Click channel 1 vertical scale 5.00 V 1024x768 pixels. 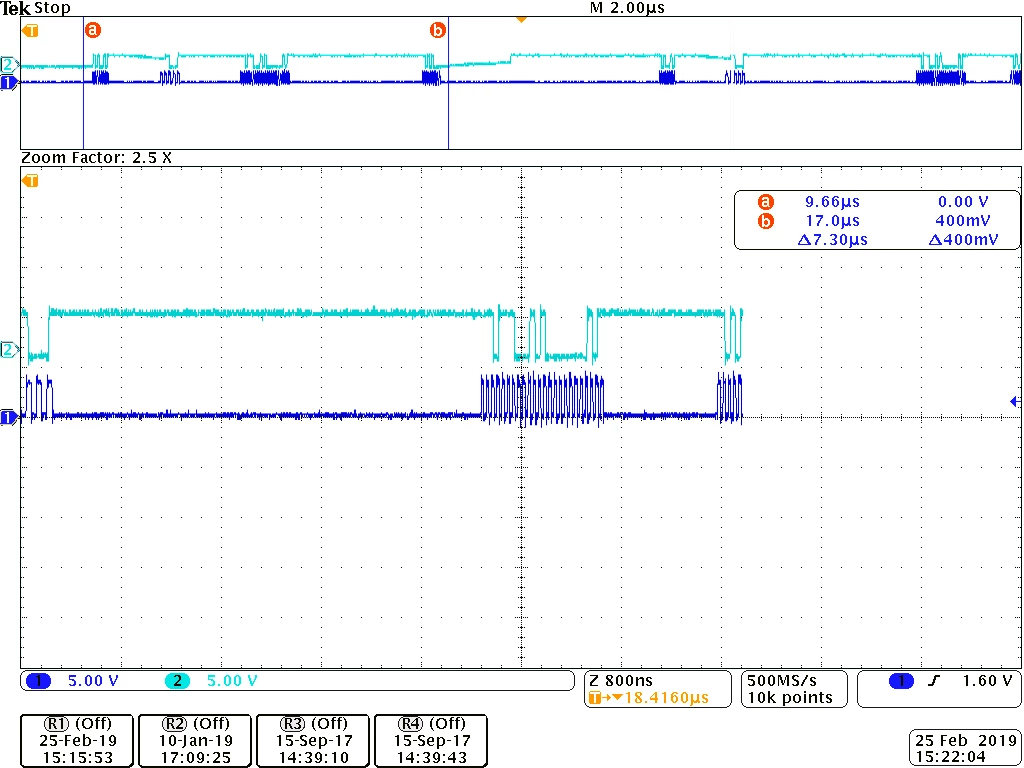93,681
